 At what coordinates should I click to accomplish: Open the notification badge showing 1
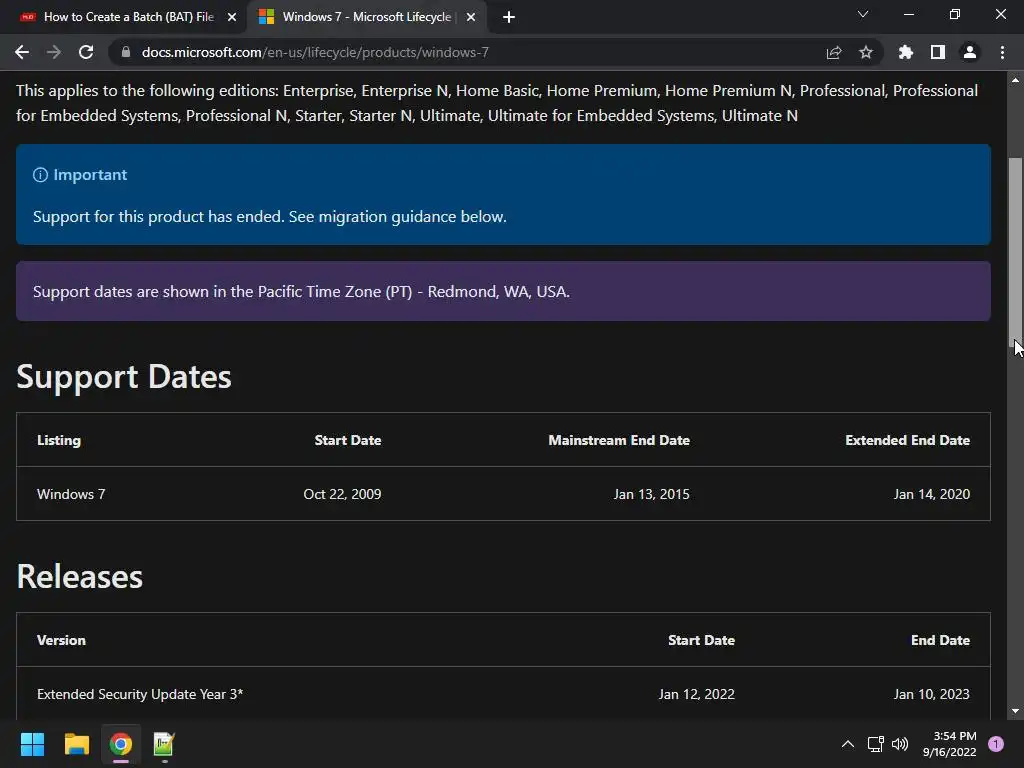pyautogui.click(x=996, y=744)
